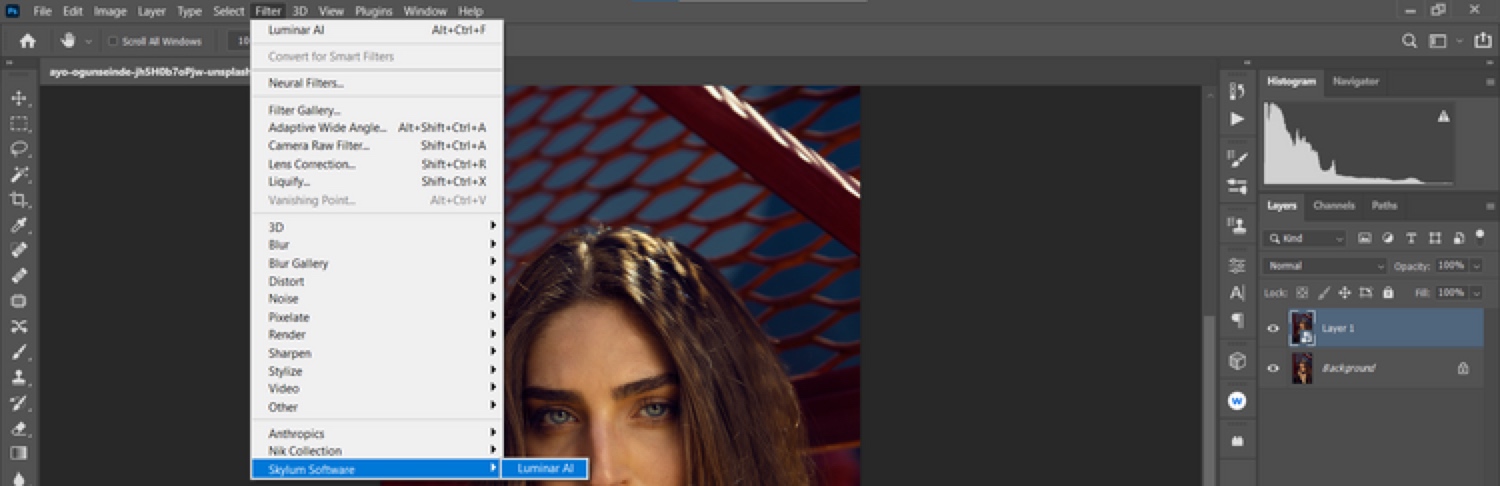Open the Brush Settings panel icon
This screenshot has height=486, width=1500.
pos(1237,159)
